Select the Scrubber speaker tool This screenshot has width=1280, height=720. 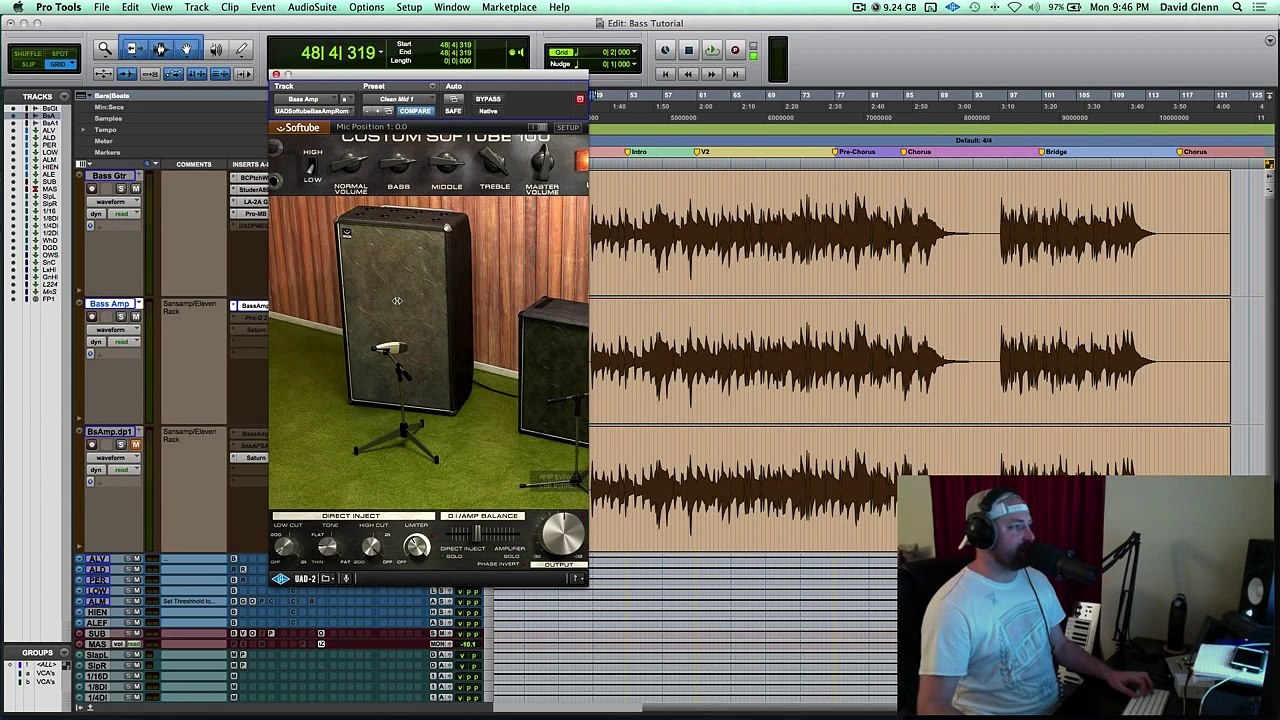tap(216, 49)
